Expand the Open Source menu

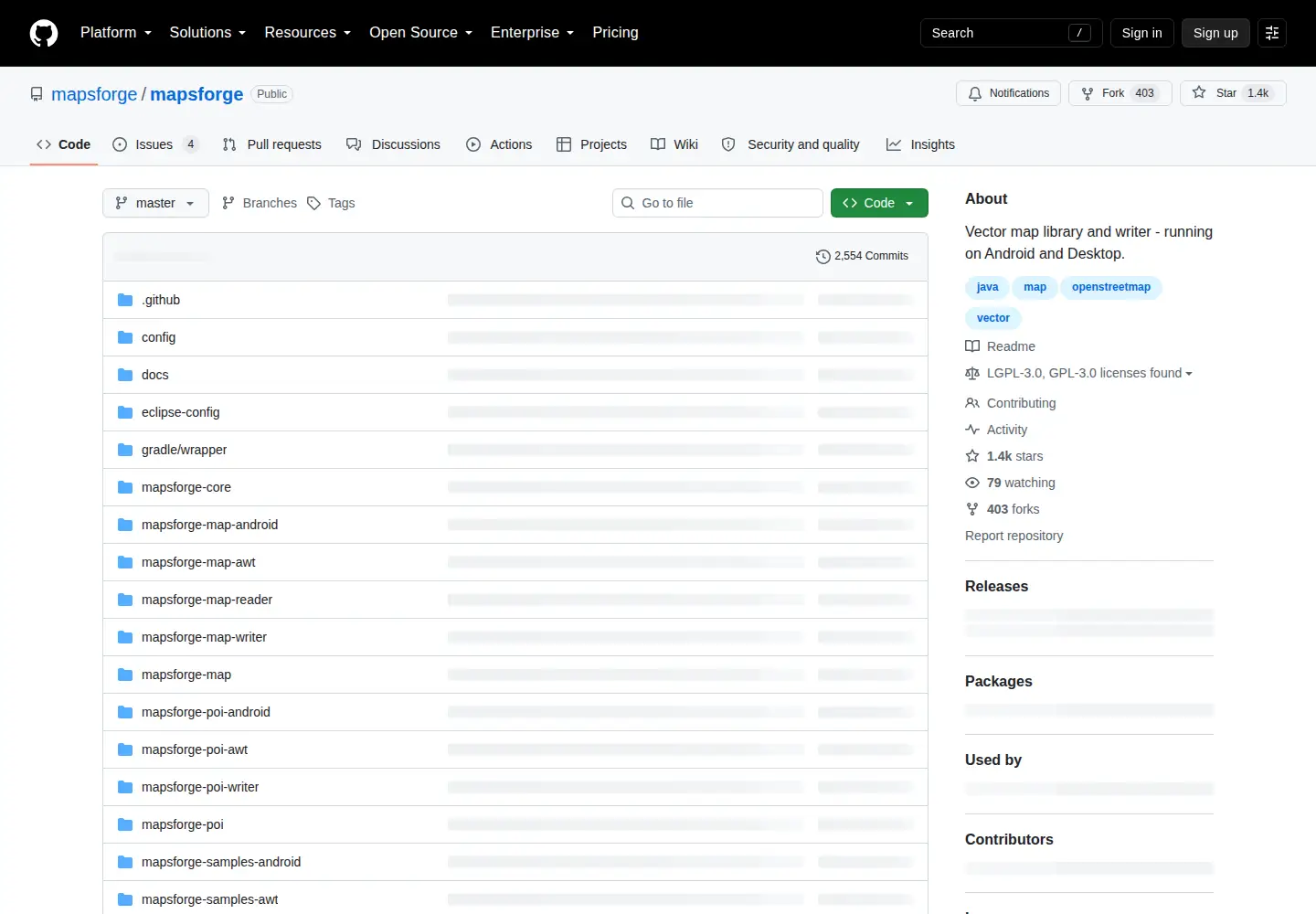[421, 33]
